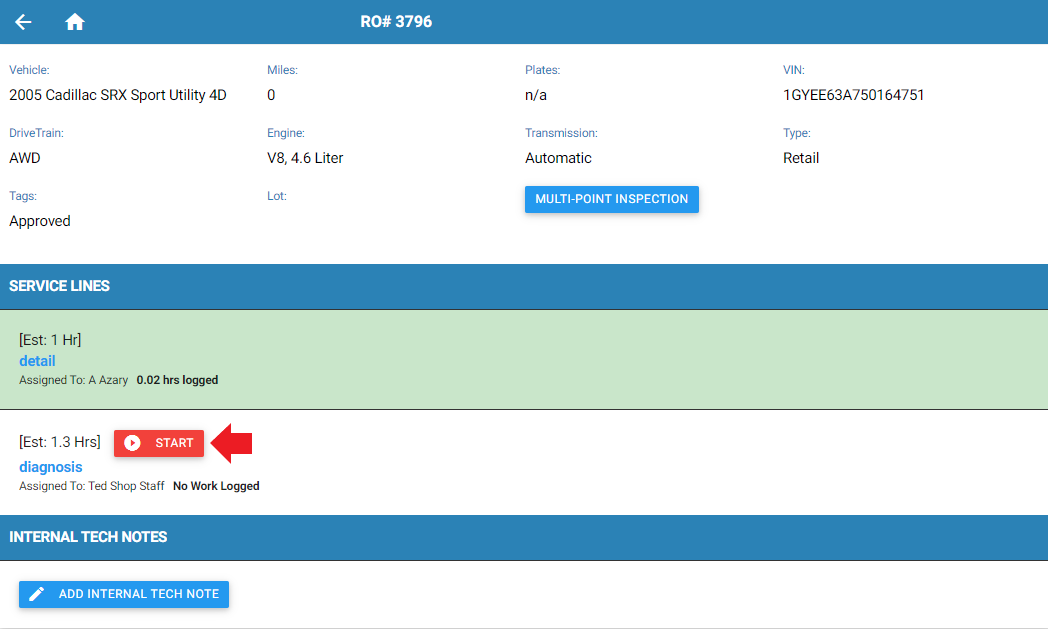Viewport: 1048px width, 629px height.
Task: Click the 0.02 hrs logged text
Action: [177, 380]
